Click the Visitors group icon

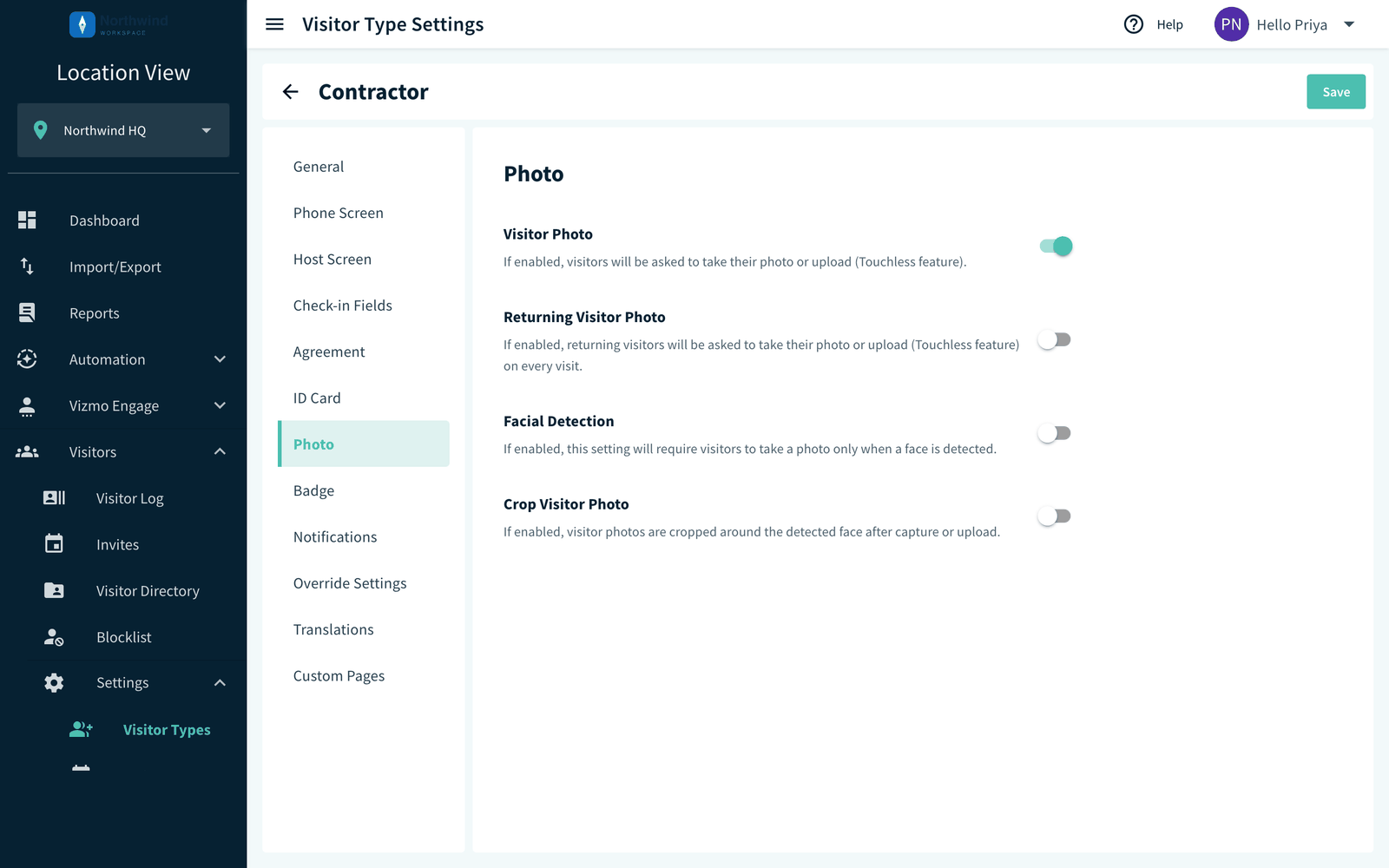pos(27,452)
